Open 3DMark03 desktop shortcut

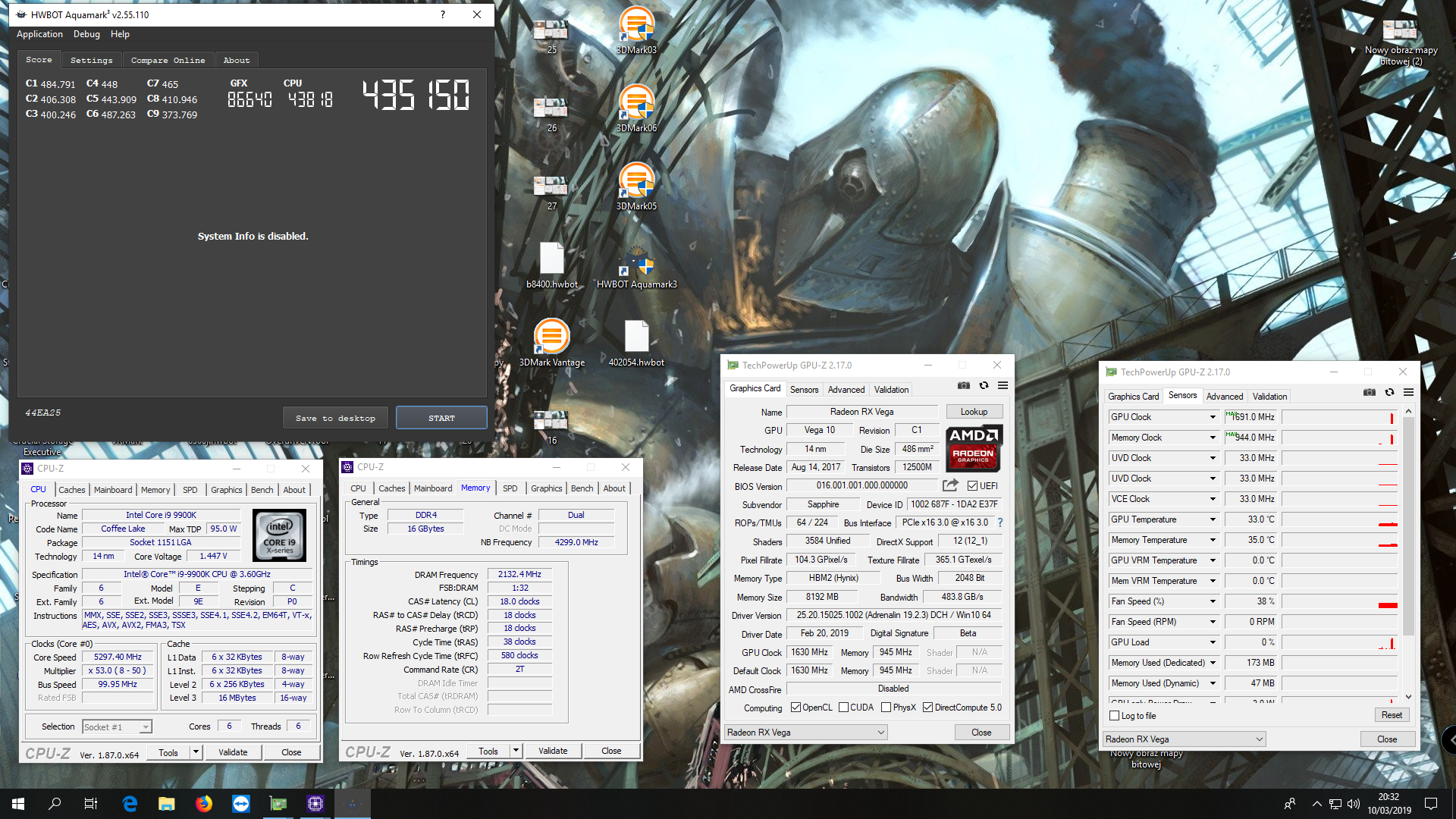click(x=636, y=30)
